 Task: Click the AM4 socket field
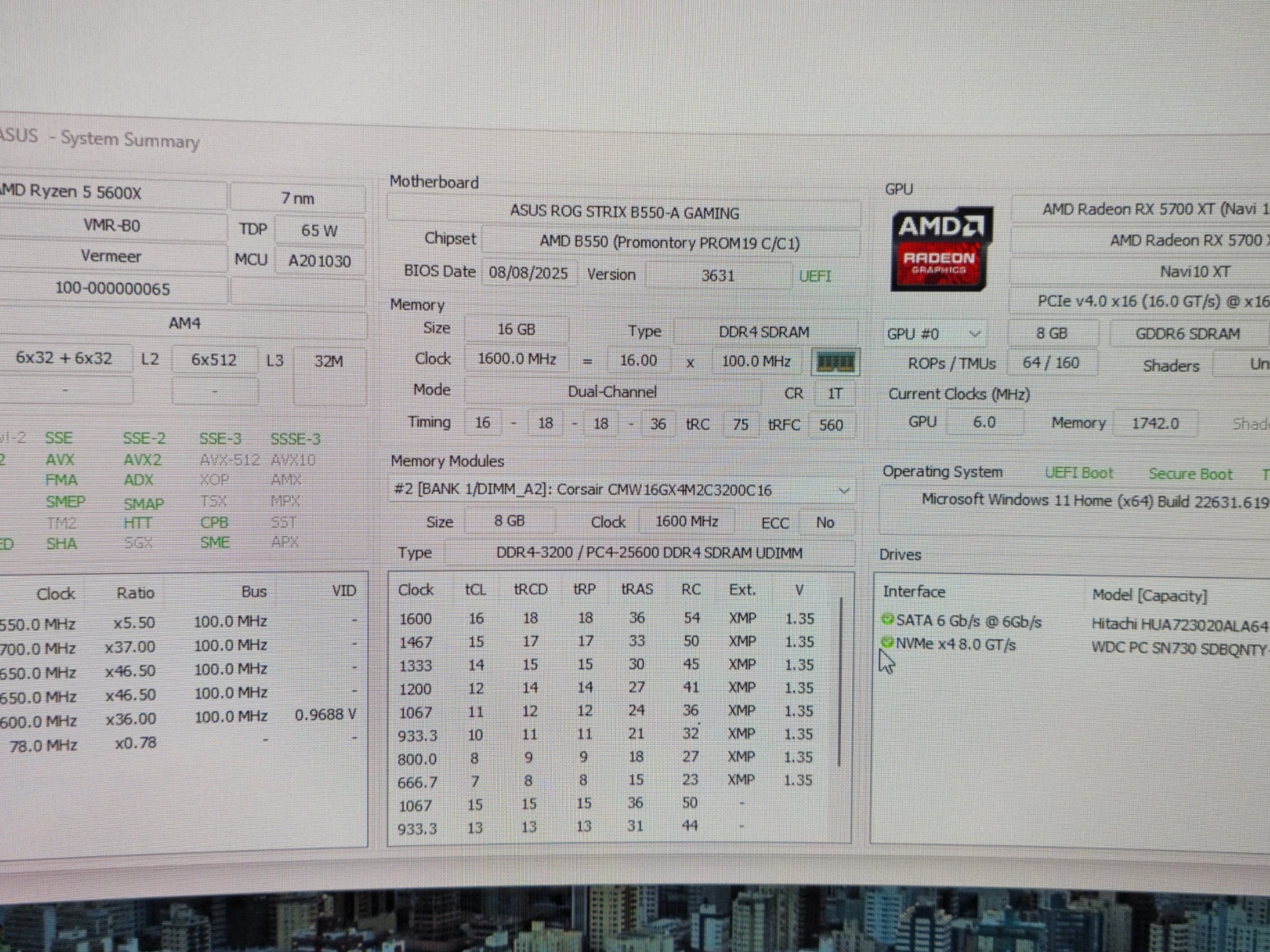[184, 324]
